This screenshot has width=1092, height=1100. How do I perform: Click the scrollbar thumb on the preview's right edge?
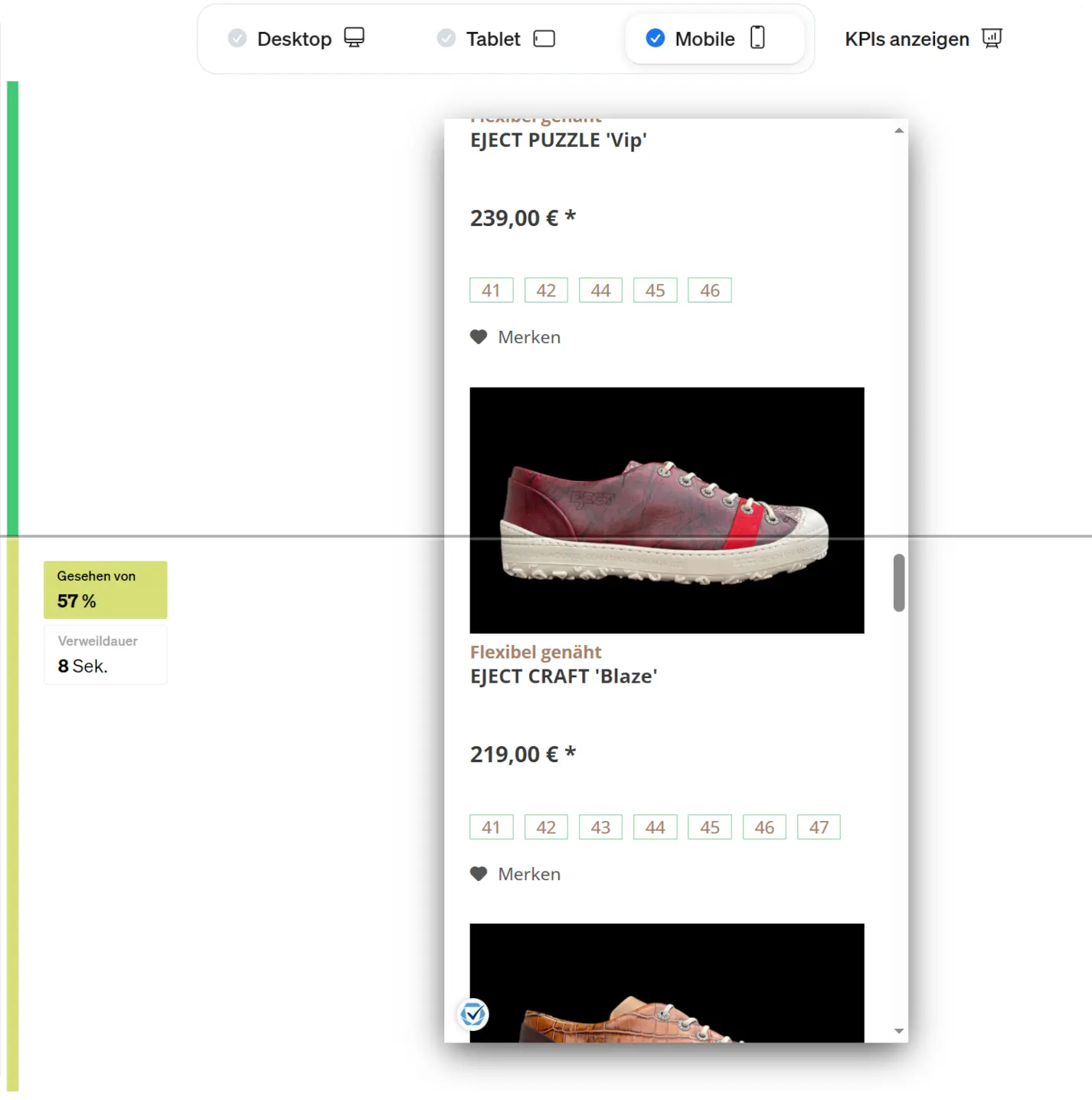(897, 584)
